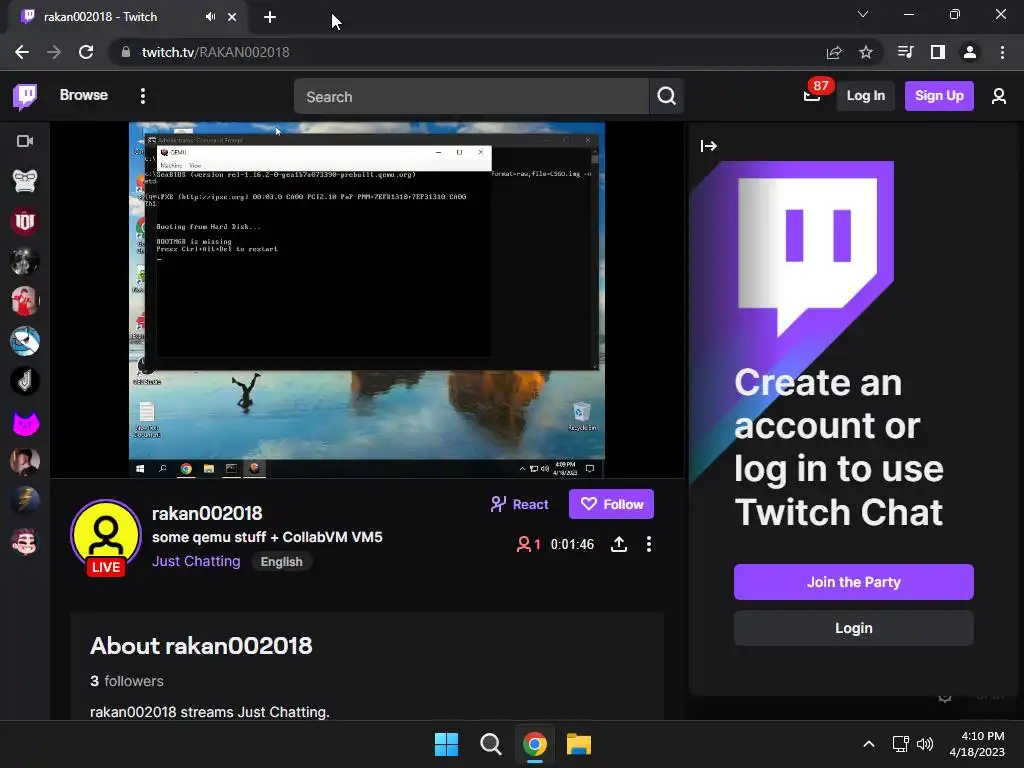Open Chrome's tab search dropdown chevron

coord(863,14)
